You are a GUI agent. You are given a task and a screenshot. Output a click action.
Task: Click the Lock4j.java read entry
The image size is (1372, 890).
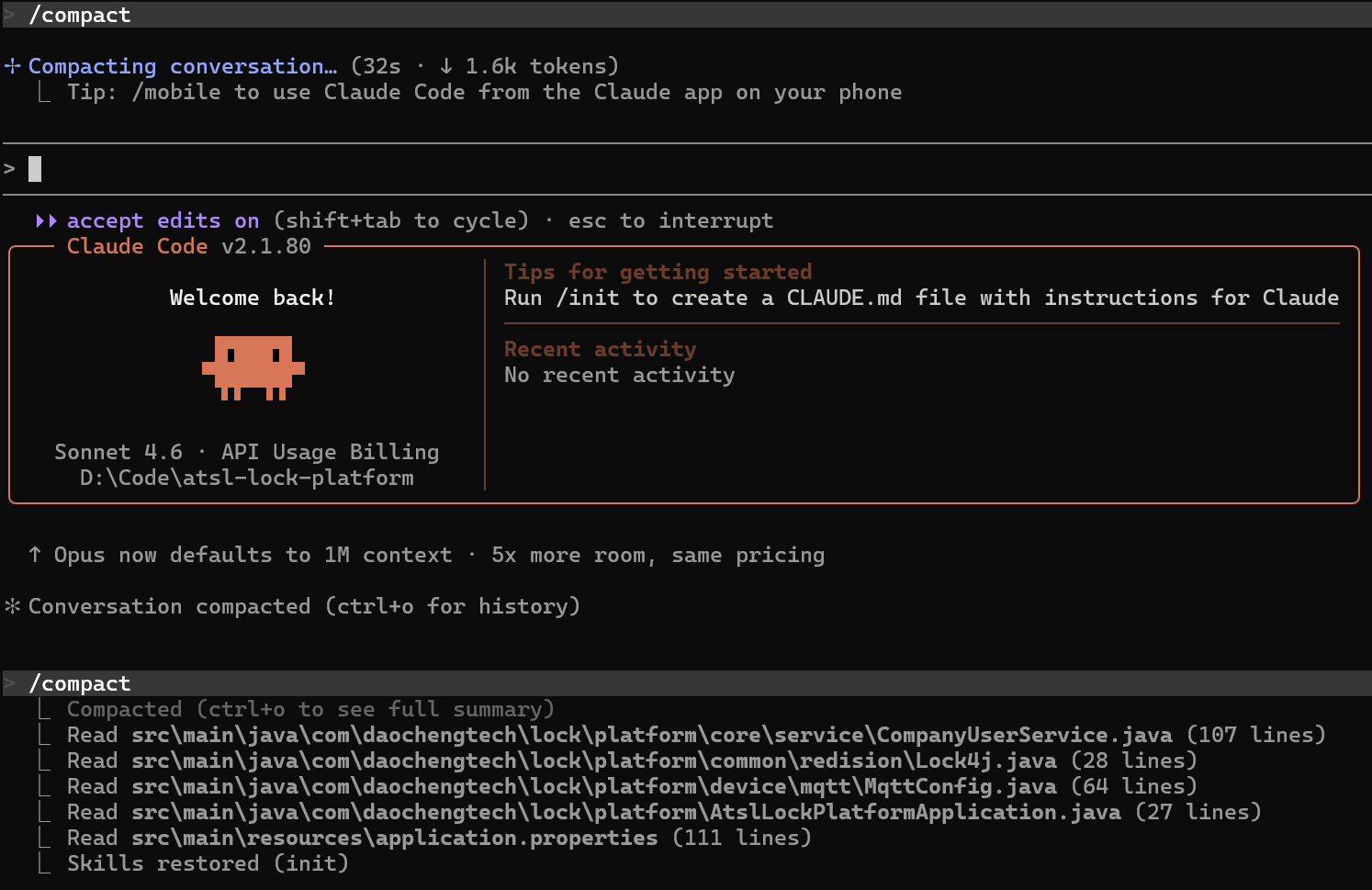click(632, 760)
